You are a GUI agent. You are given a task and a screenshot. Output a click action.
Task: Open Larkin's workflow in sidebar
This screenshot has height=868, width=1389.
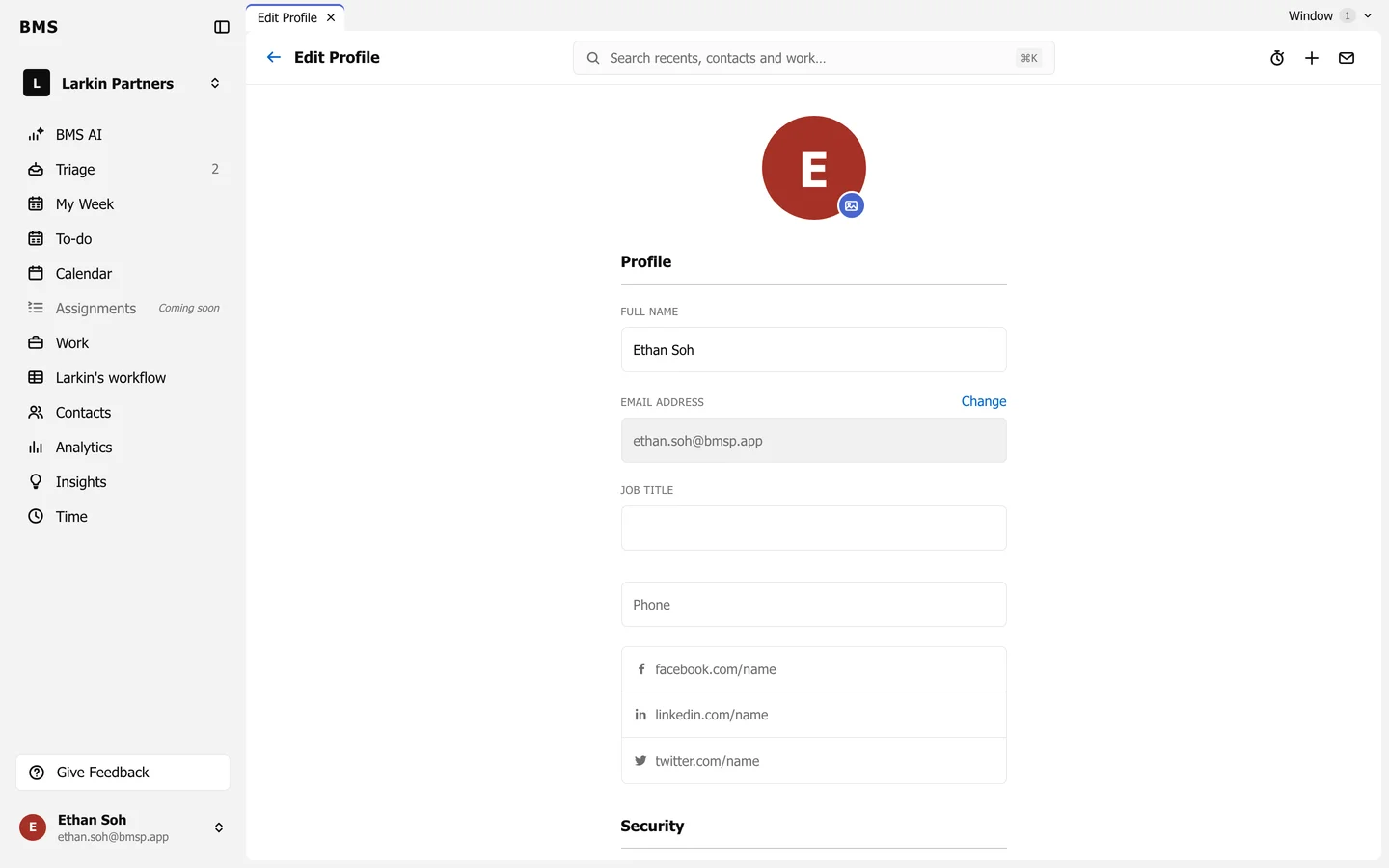point(123,378)
